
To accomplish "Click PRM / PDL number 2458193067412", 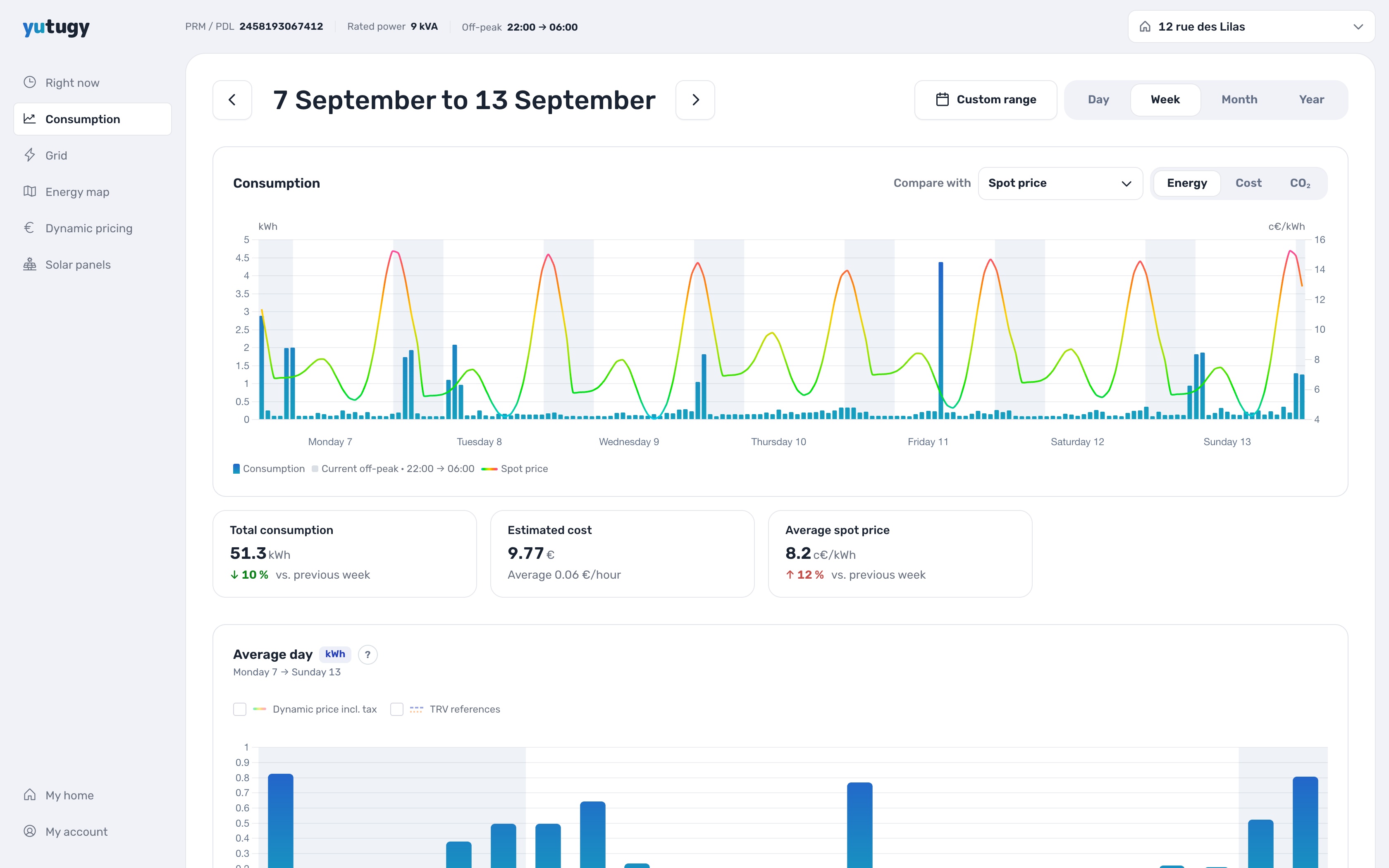I will coord(281,26).
